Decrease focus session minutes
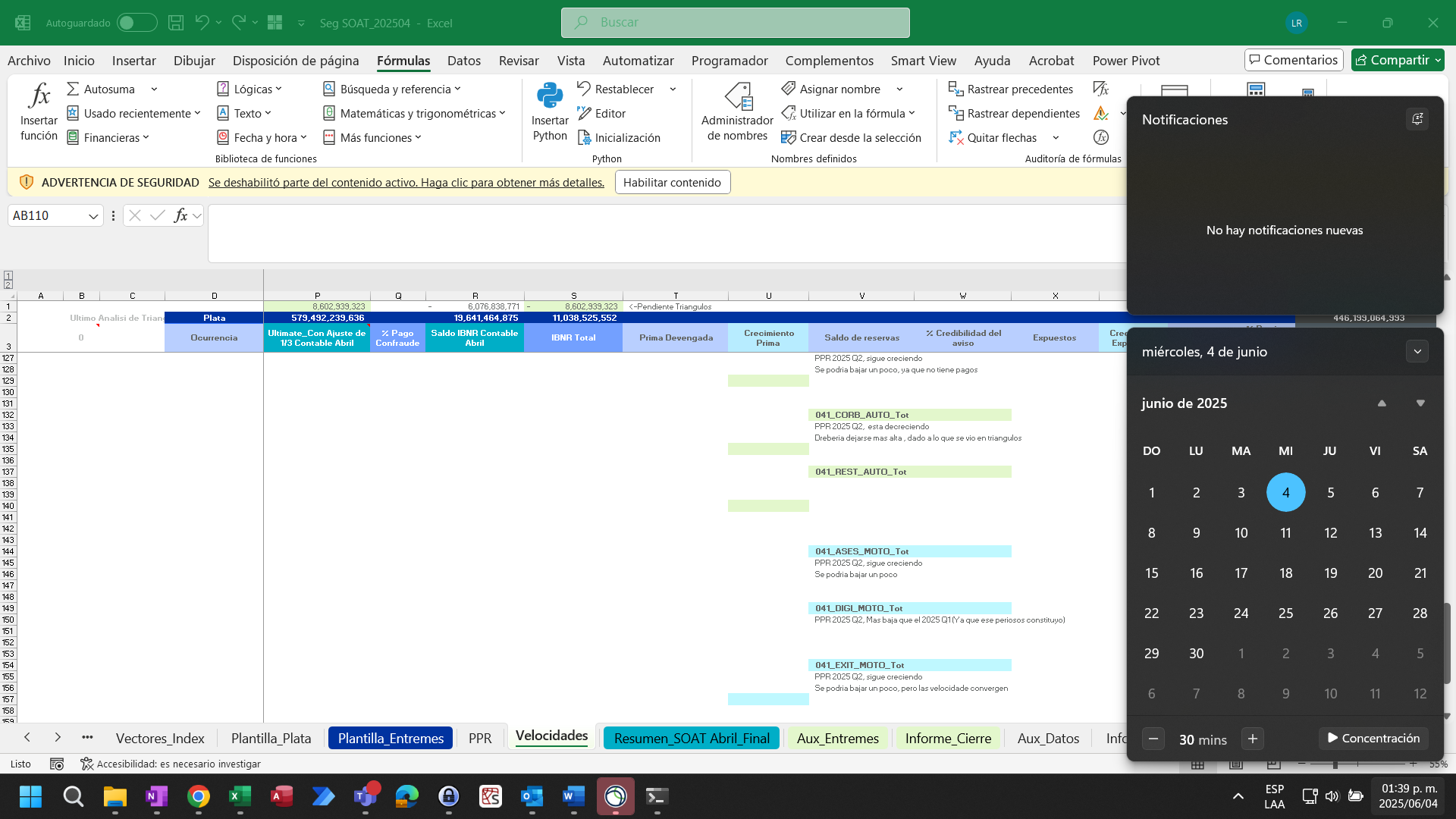Viewport: 1456px width, 819px height. pyautogui.click(x=1153, y=739)
